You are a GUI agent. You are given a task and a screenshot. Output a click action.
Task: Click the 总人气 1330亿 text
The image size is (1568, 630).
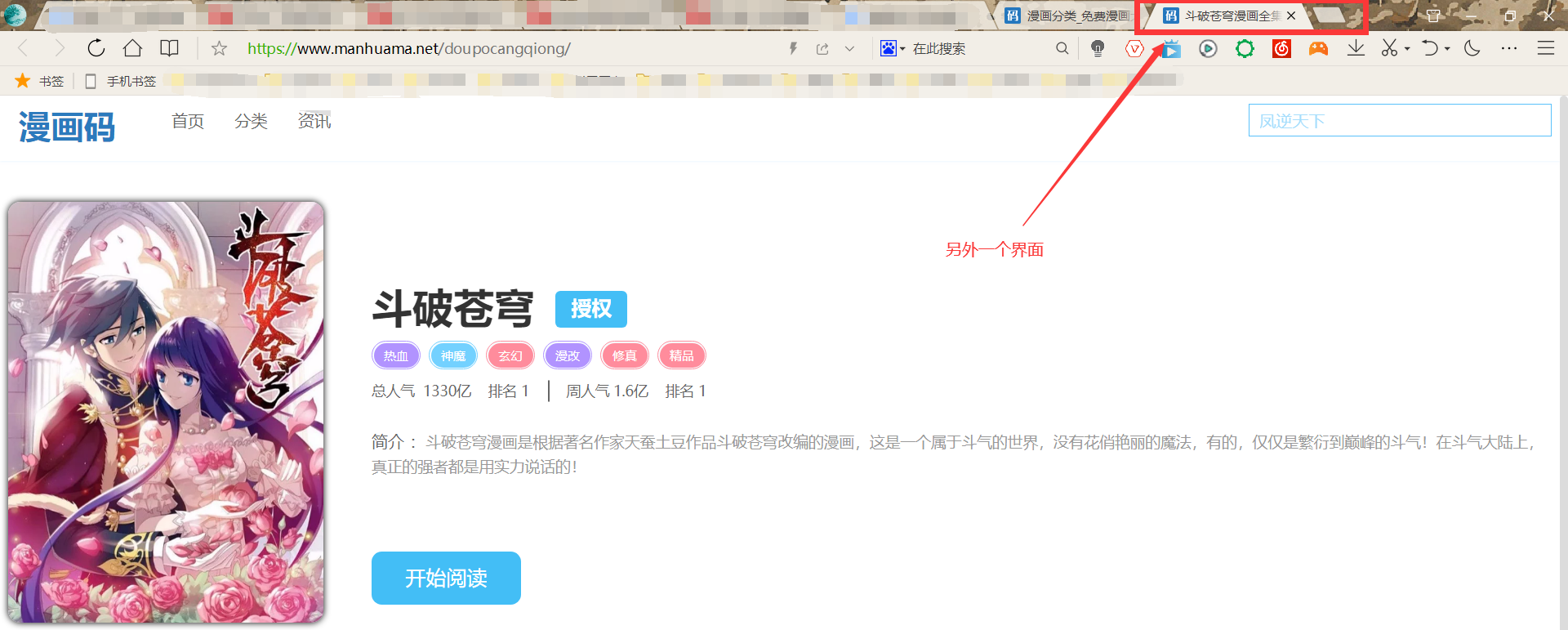click(421, 391)
